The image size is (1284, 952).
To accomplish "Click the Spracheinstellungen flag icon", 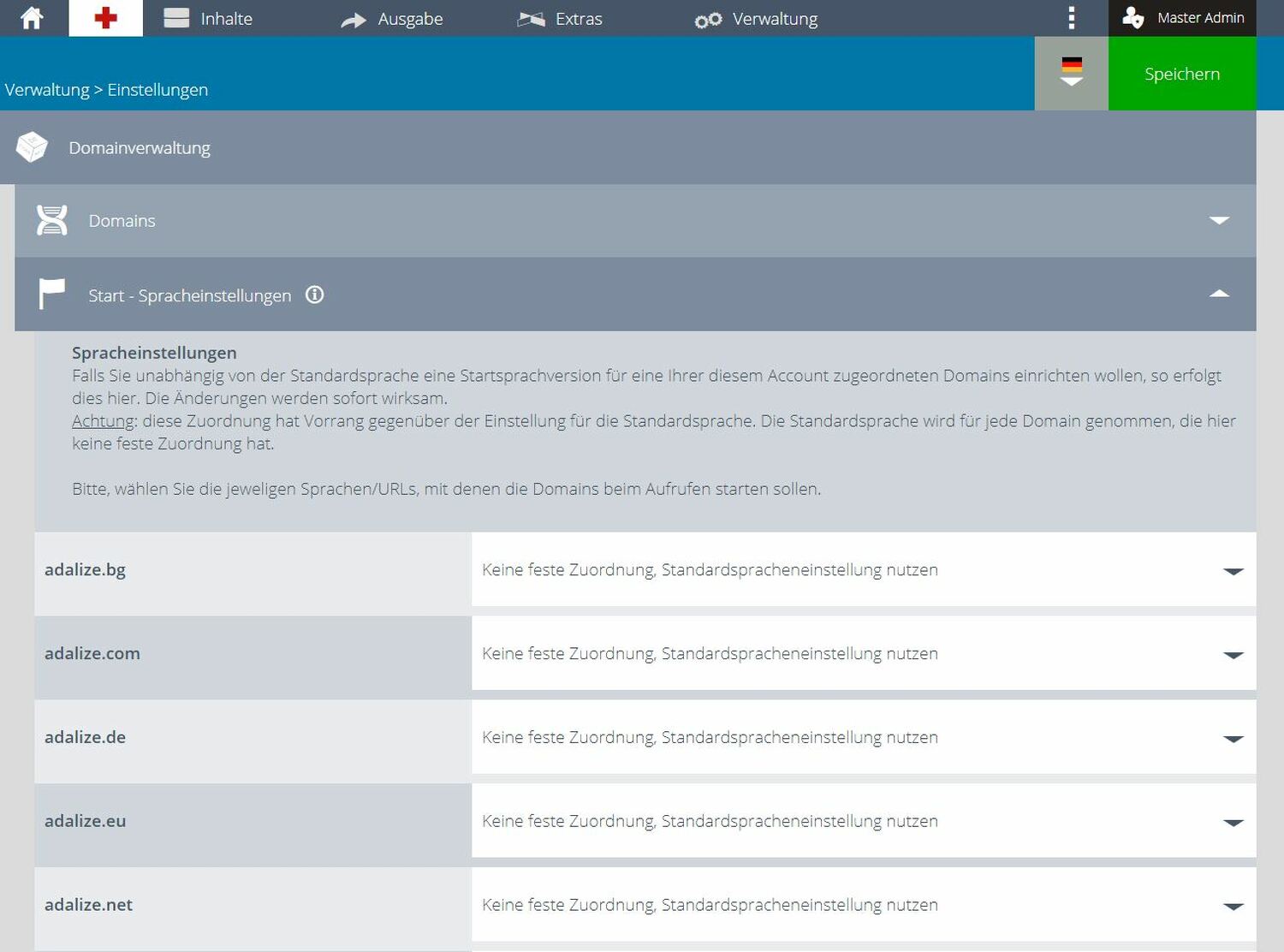I will pos(52,294).
